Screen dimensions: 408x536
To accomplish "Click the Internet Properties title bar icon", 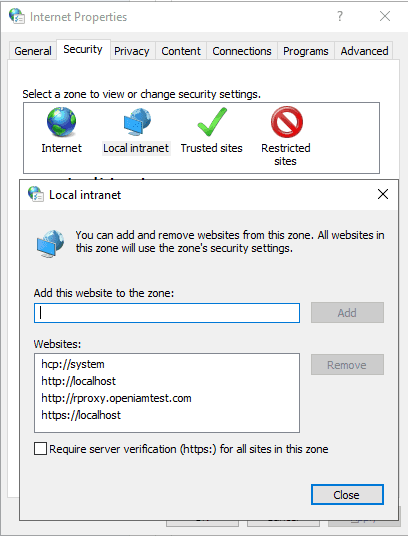I will 17,16.
